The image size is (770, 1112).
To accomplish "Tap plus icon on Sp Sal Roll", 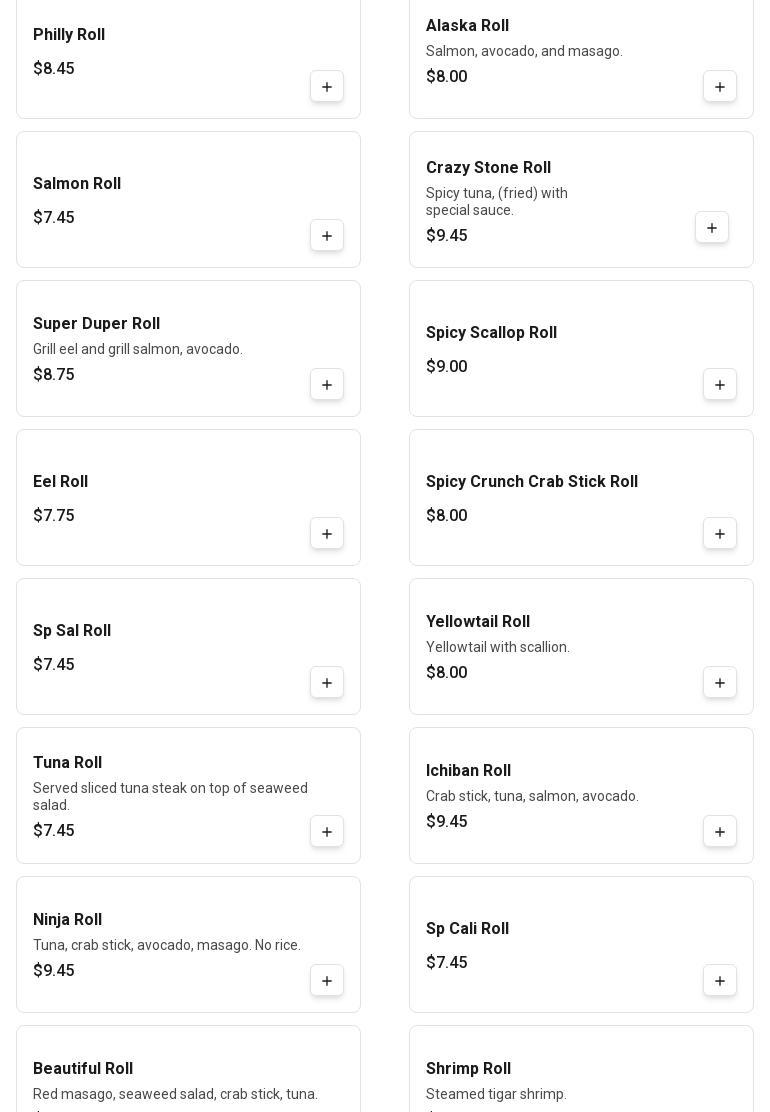I will point(327,683).
